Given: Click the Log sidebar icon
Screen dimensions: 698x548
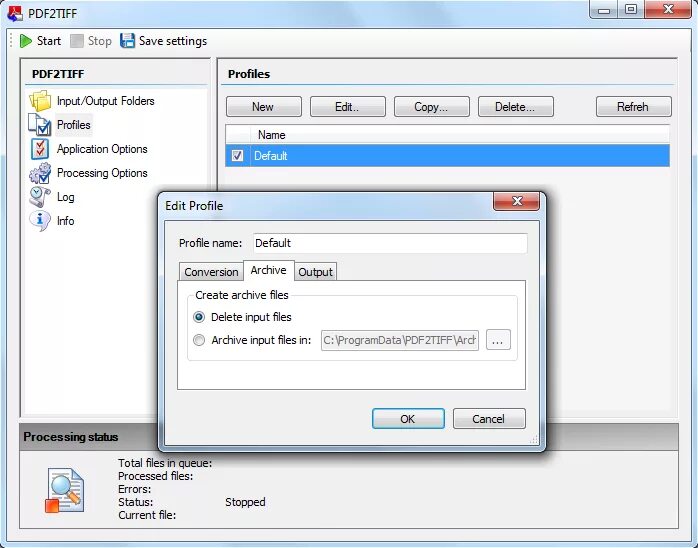Looking at the screenshot, I should coord(40,197).
